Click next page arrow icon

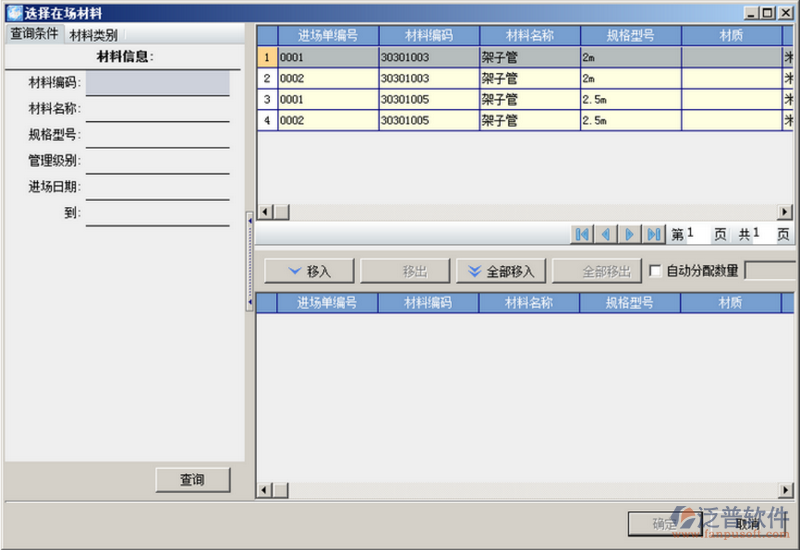coord(630,234)
